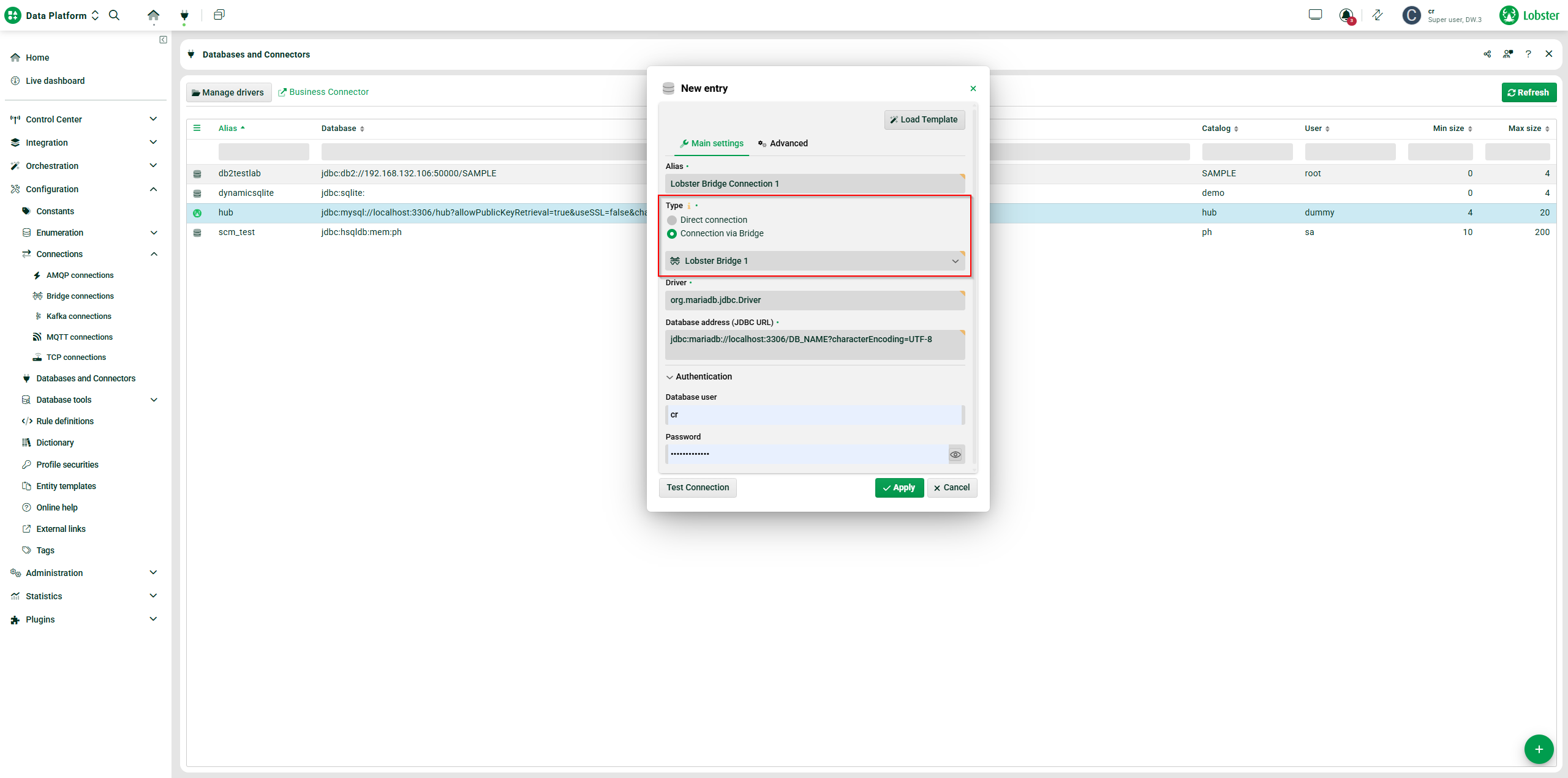1568x778 pixels.
Task: Collapse the sidebar with the panel arrow icon
Action: pos(163,40)
